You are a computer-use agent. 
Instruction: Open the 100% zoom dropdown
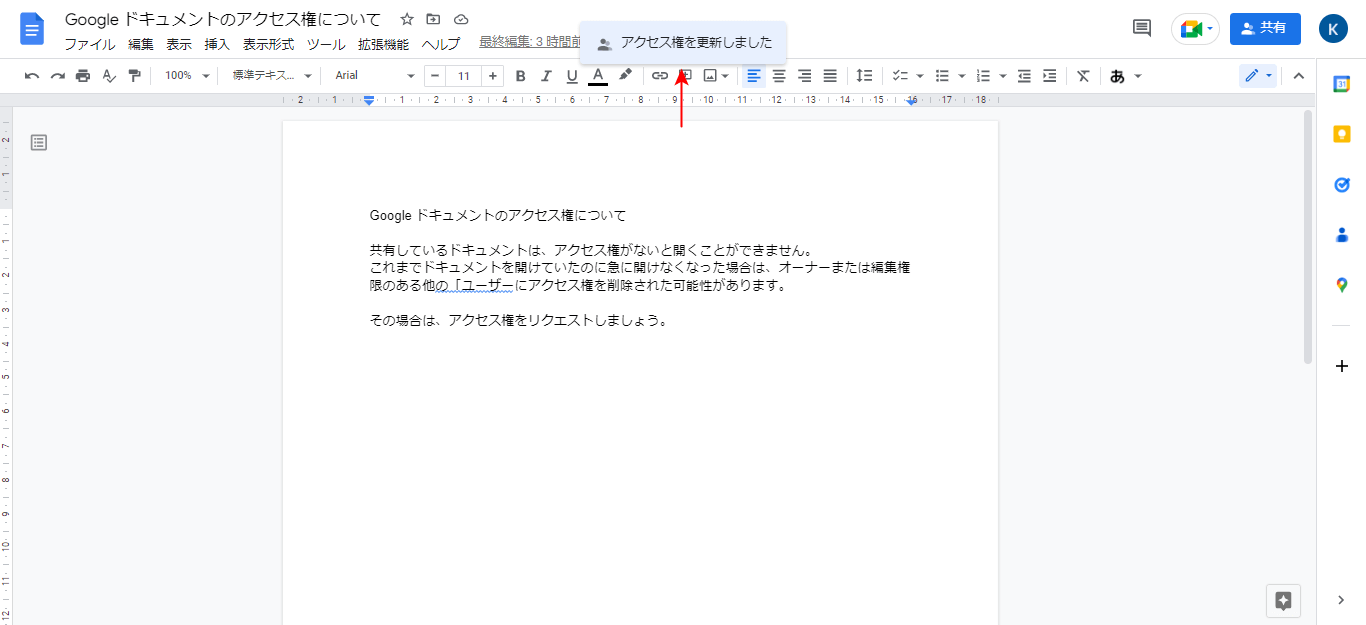[x=187, y=75]
